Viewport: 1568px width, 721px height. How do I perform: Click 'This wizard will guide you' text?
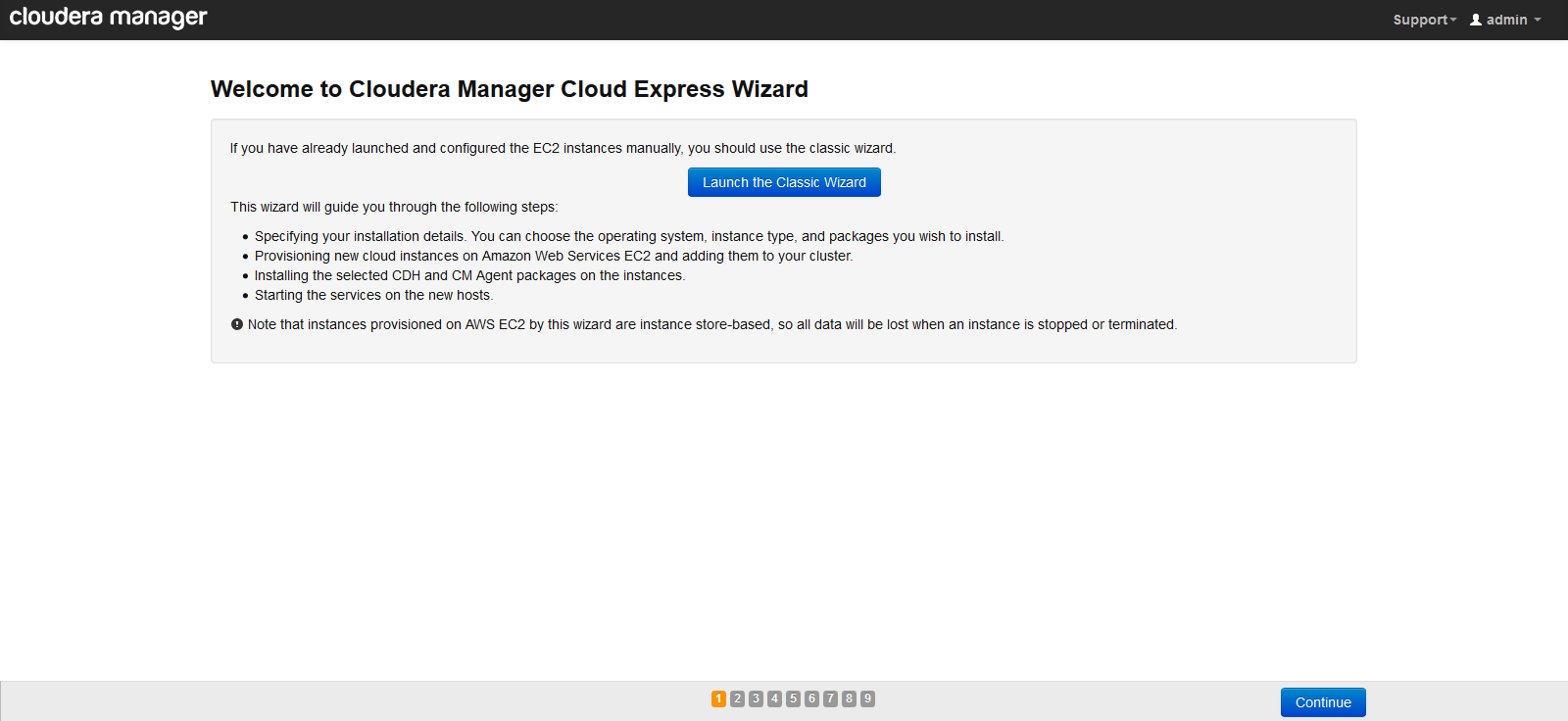[394, 207]
